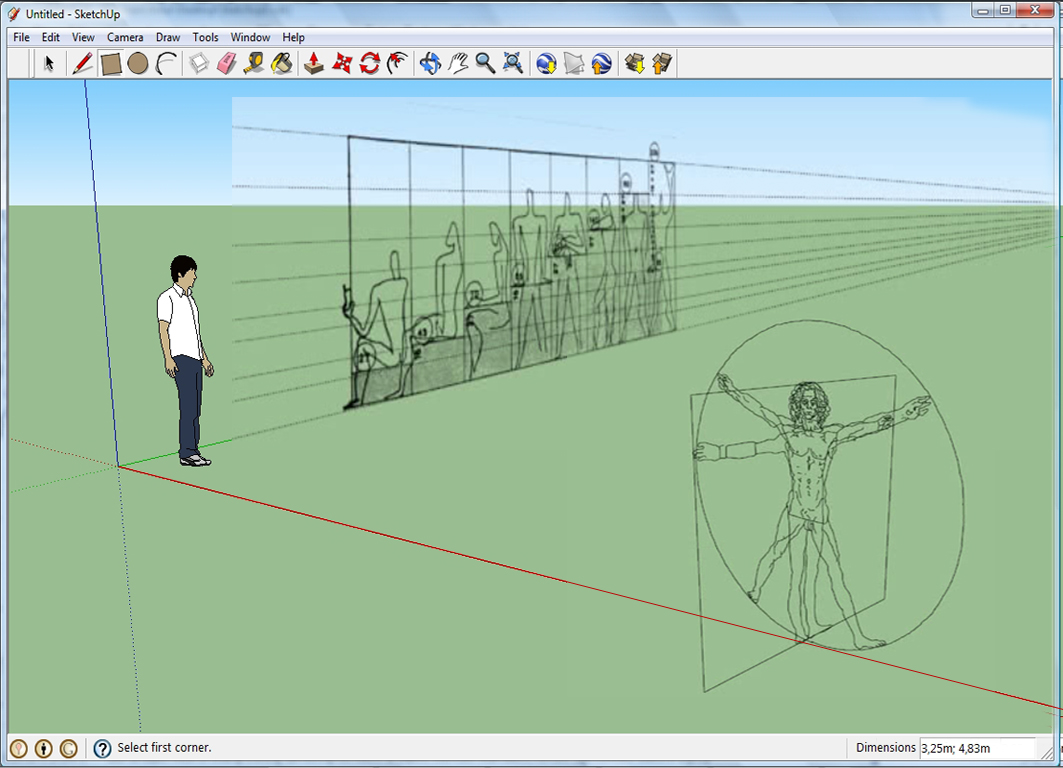Maximize the SketchUp window
Viewport: 1063px width, 768px height.
[1005, 10]
